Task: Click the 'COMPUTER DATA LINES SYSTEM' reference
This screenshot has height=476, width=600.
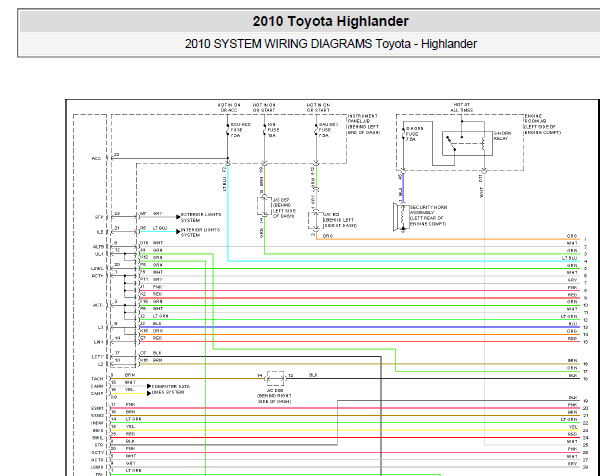Action: [x=171, y=389]
